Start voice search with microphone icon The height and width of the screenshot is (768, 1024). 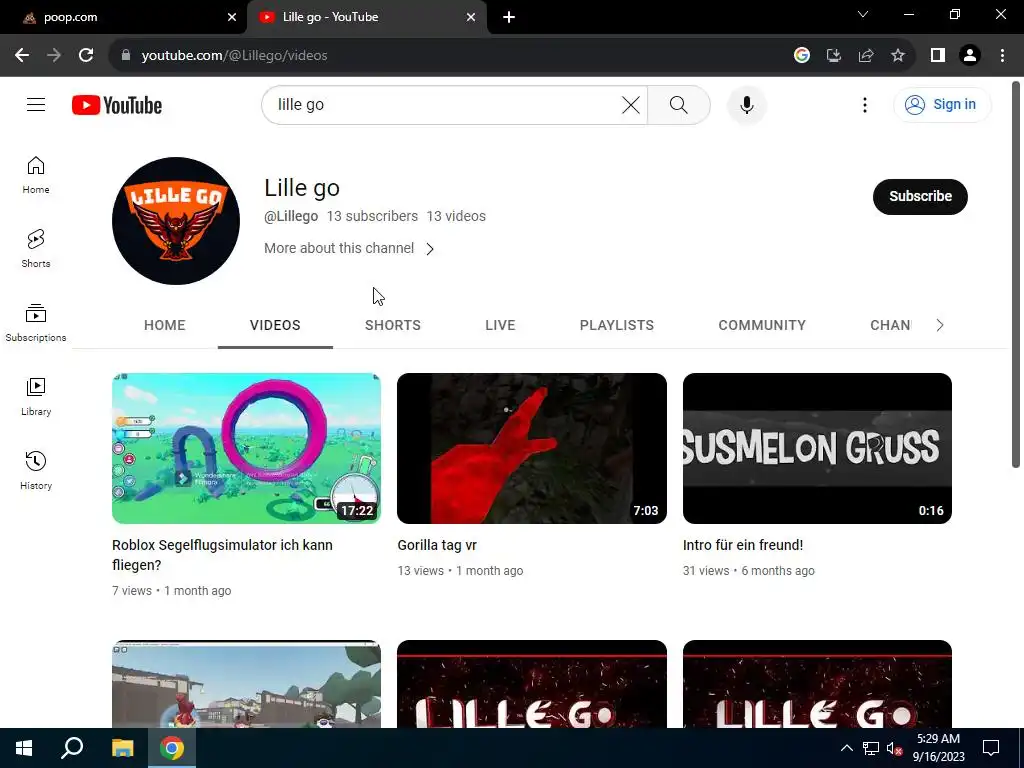[746, 104]
